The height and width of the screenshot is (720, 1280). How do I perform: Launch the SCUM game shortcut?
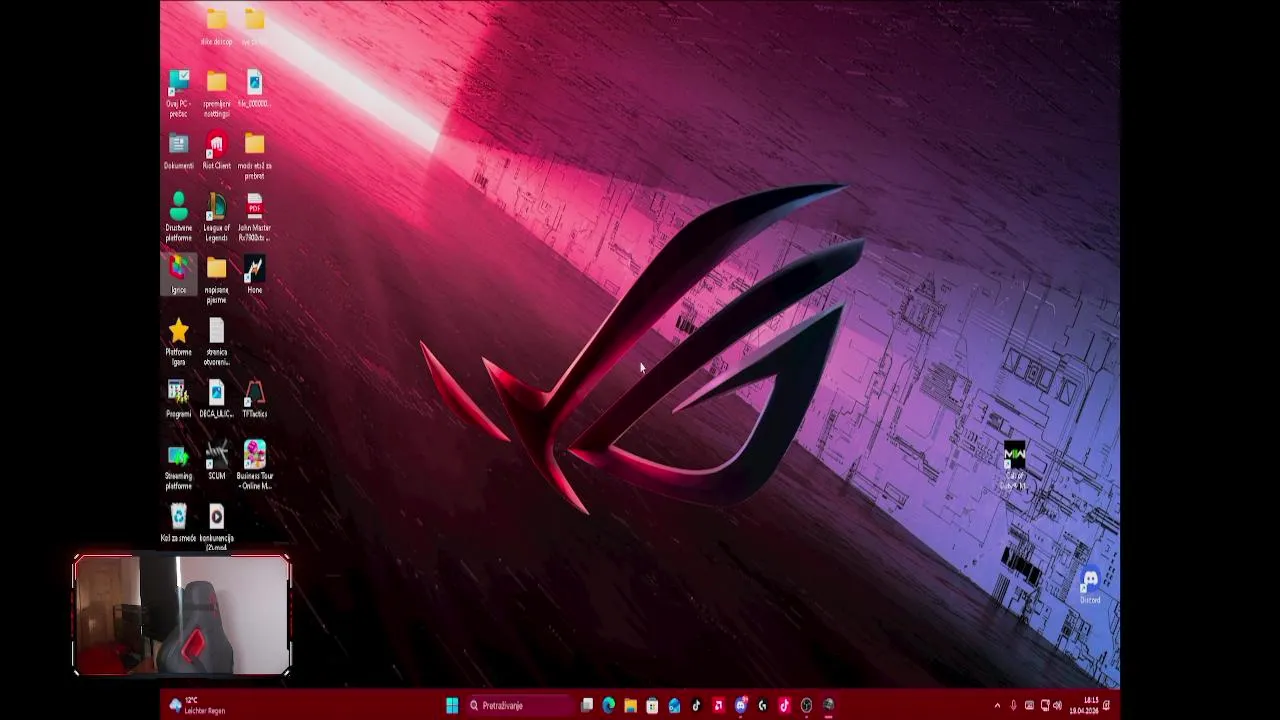pos(216,461)
